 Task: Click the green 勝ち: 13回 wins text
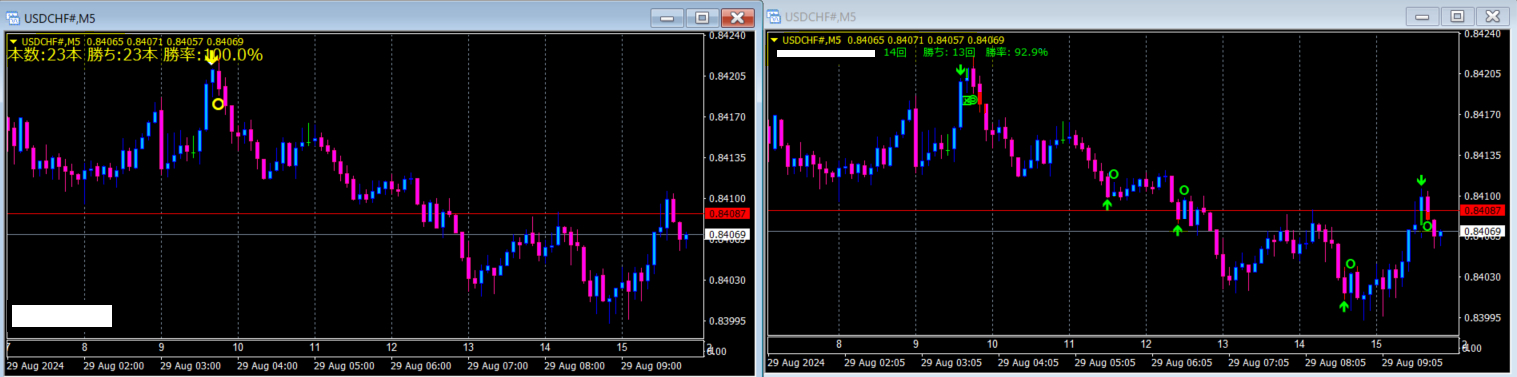pyautogui.click(x=948, y=51)
